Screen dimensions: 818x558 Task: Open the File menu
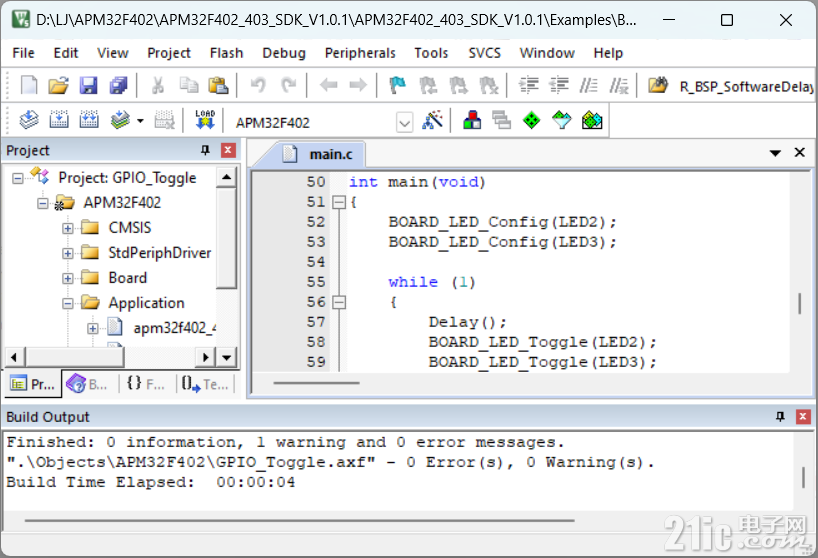23,53
